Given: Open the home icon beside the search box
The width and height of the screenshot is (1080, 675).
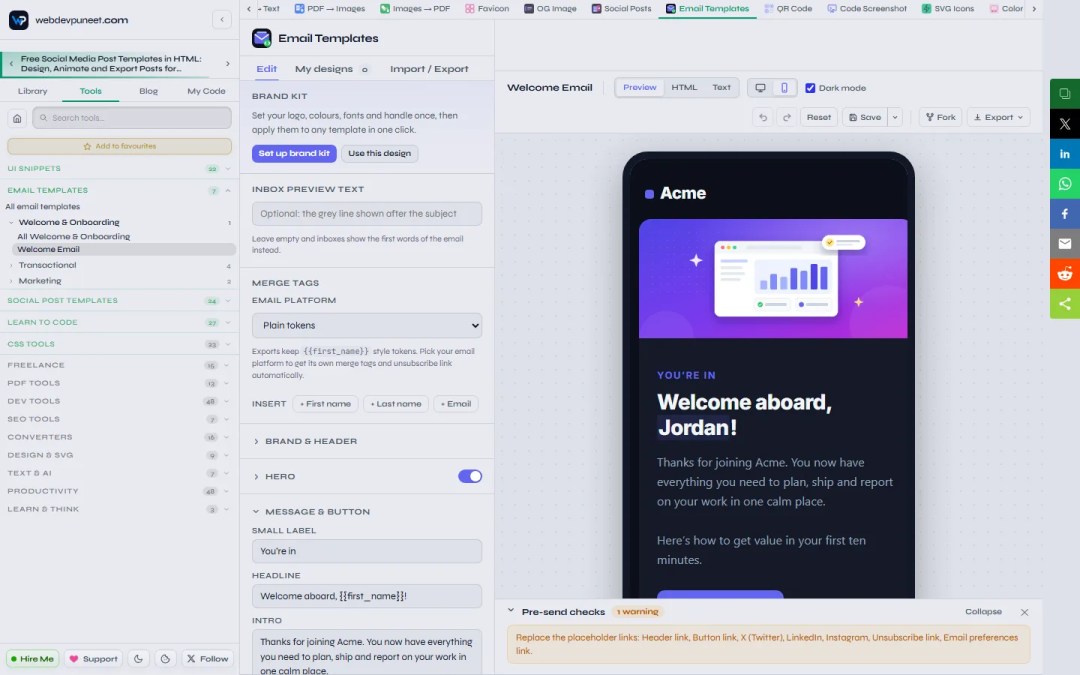Looking at the screenshot, I should click(17, 118).
